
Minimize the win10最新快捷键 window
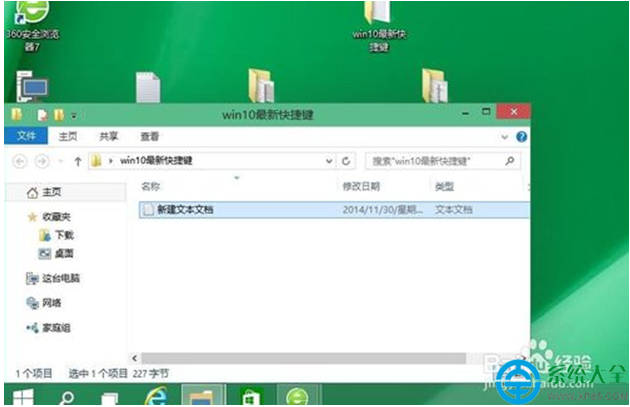(x=466, y=113)
